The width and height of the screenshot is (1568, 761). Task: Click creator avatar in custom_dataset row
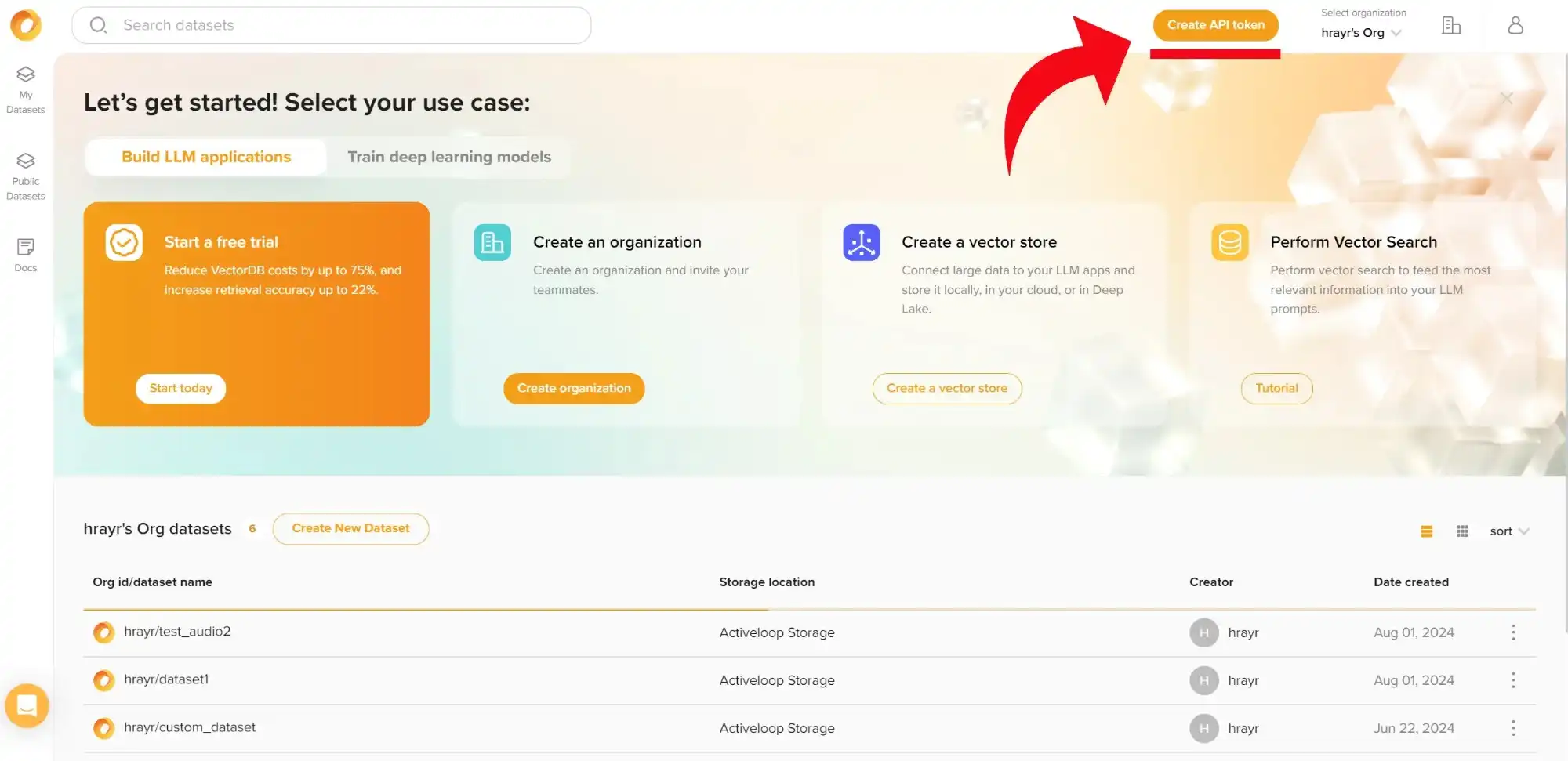1204,728
